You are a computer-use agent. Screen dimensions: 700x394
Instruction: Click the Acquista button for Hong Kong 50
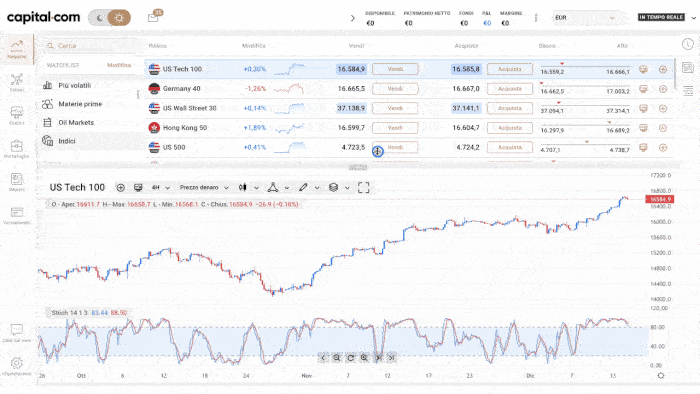point(510,128)
